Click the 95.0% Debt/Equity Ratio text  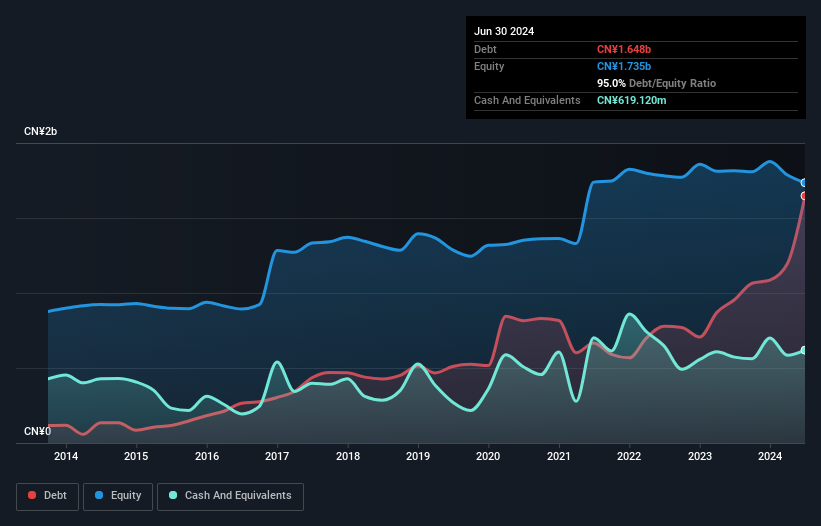[656, 83]
